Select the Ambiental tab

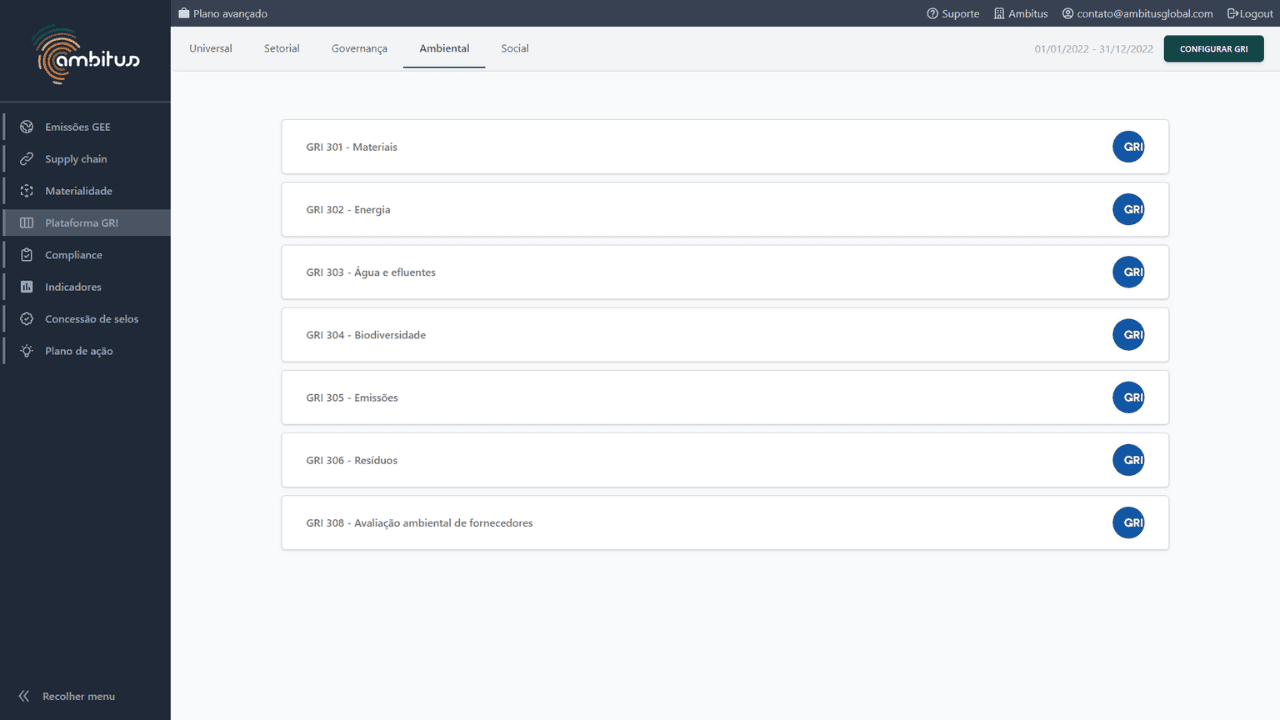click(444, 49)
